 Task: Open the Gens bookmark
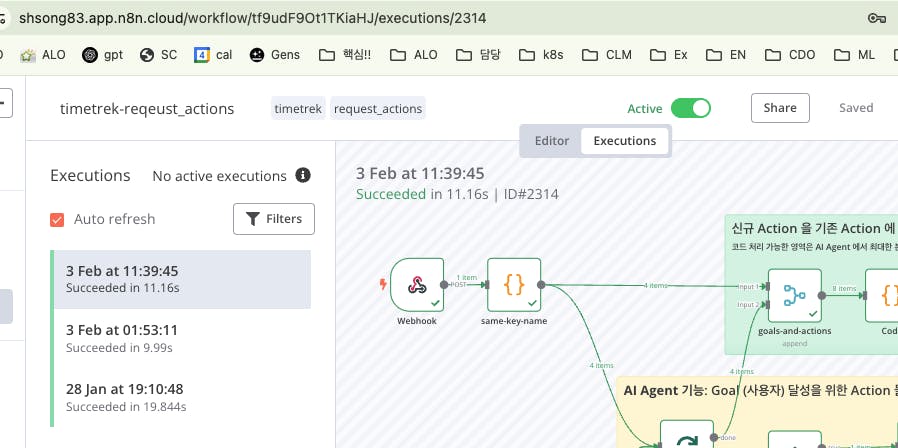point(274,55)
